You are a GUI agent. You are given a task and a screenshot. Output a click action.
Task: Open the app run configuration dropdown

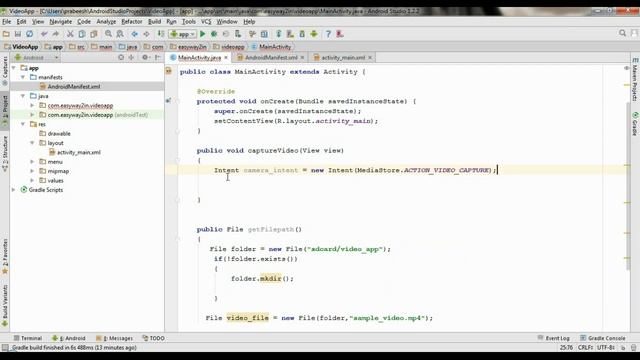tap(183, 34)
